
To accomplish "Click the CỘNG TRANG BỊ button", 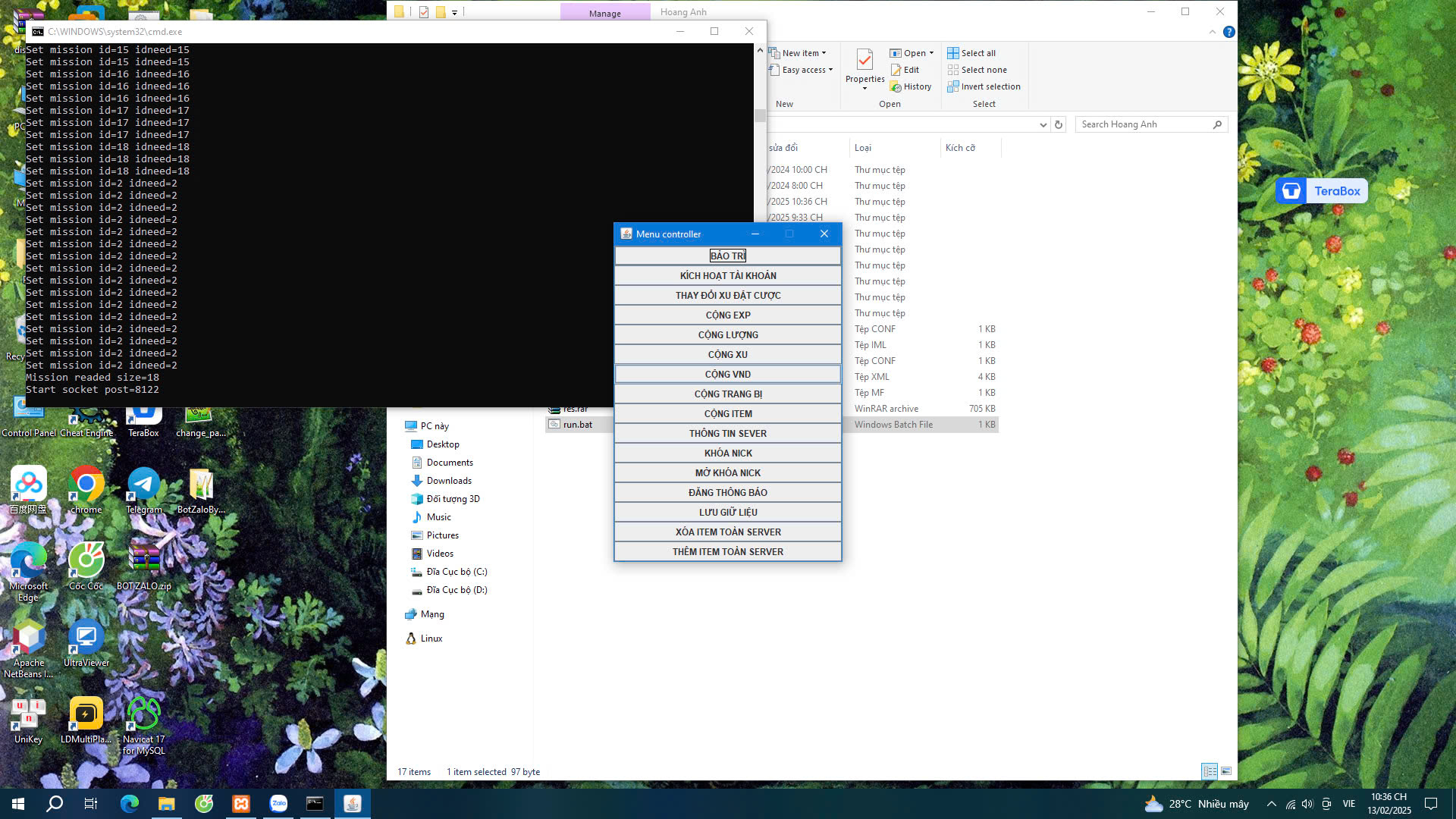I will [727, 394].
